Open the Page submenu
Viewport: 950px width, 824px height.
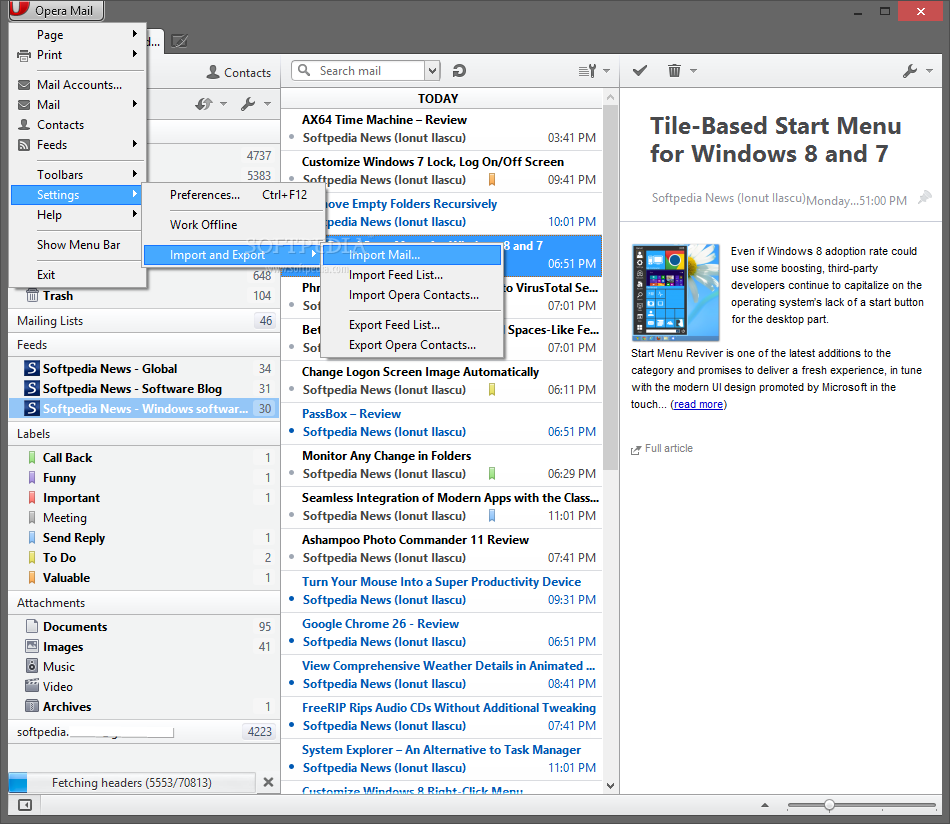point(78,35)
